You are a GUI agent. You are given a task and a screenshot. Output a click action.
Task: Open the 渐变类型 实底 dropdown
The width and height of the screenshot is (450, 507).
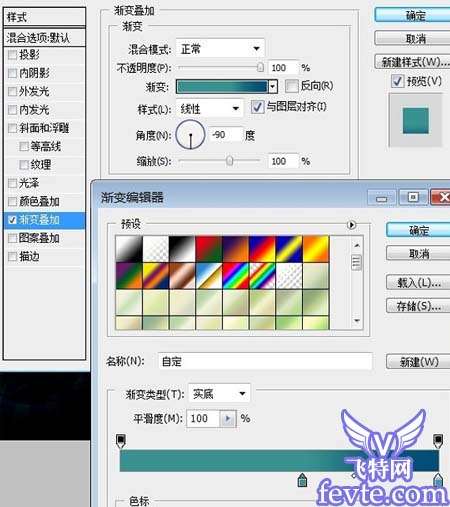coord(219,394)
